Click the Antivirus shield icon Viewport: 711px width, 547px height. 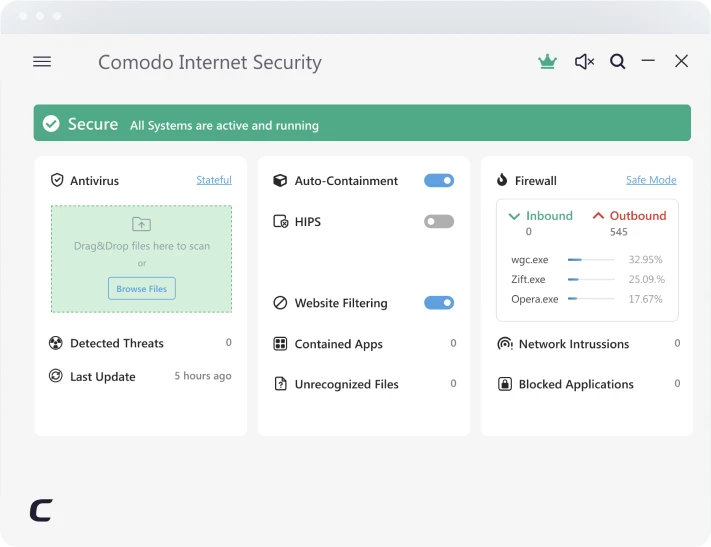pyautogui.click(x=57, y=180)
